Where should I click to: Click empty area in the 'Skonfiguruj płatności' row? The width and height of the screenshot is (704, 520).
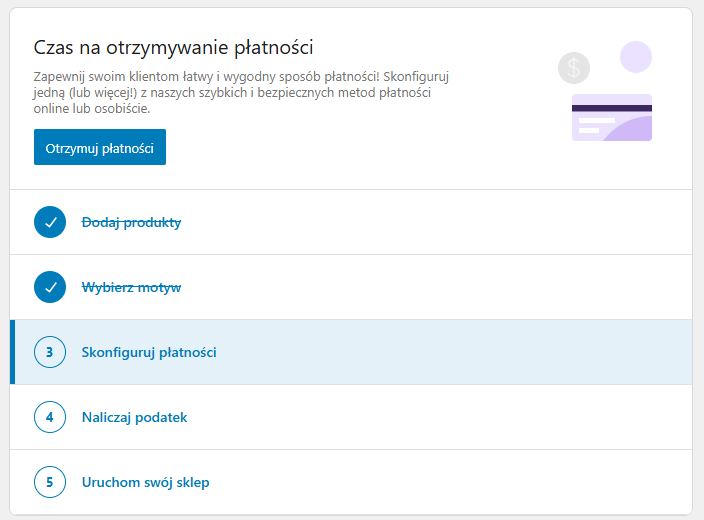pos(450,352)
